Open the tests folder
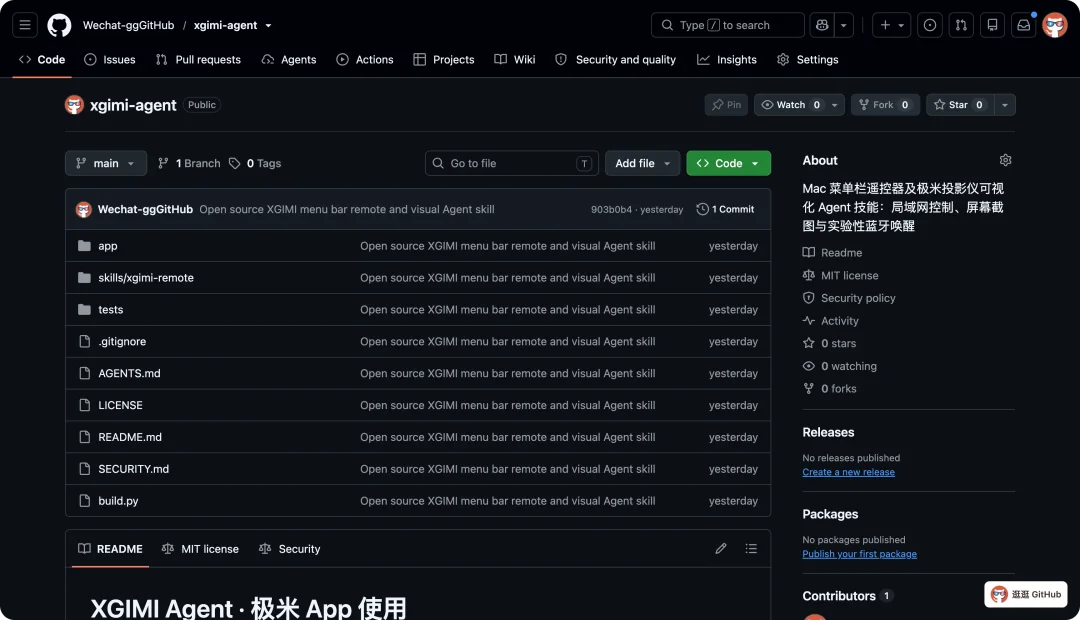Image resolution: width=1080 pixels, height=620 pixels. [x=110, y=309]
